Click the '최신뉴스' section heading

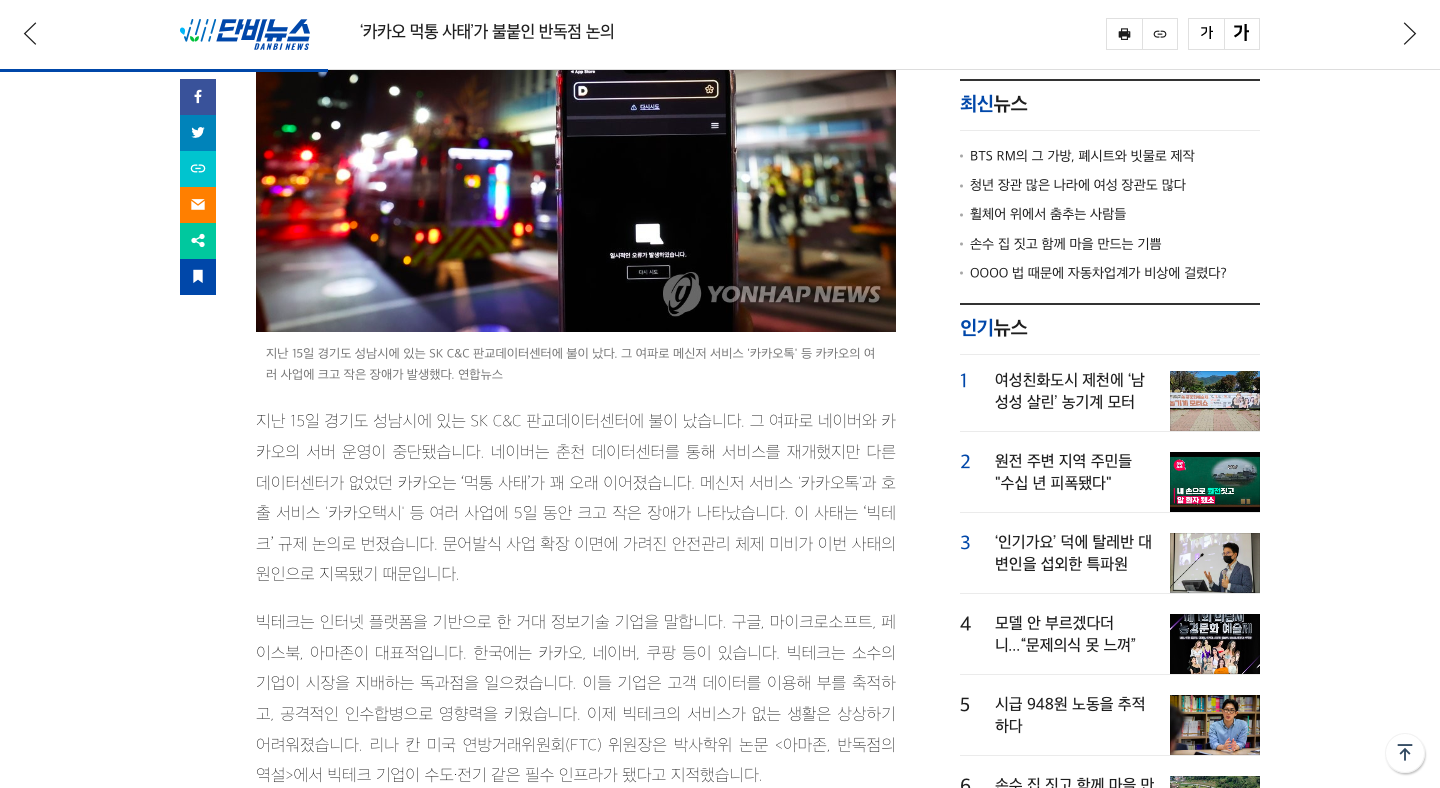pos(994,104)
